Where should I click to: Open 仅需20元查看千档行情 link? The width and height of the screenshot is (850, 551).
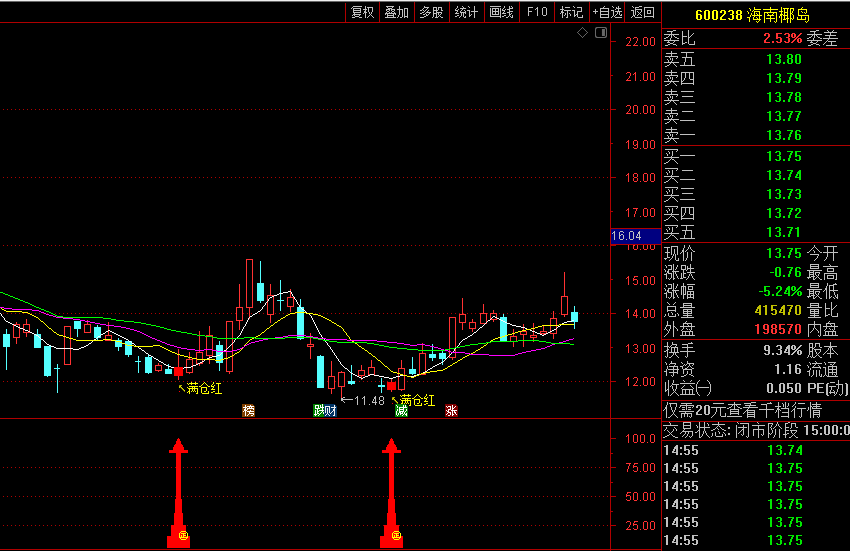point(743,410)
